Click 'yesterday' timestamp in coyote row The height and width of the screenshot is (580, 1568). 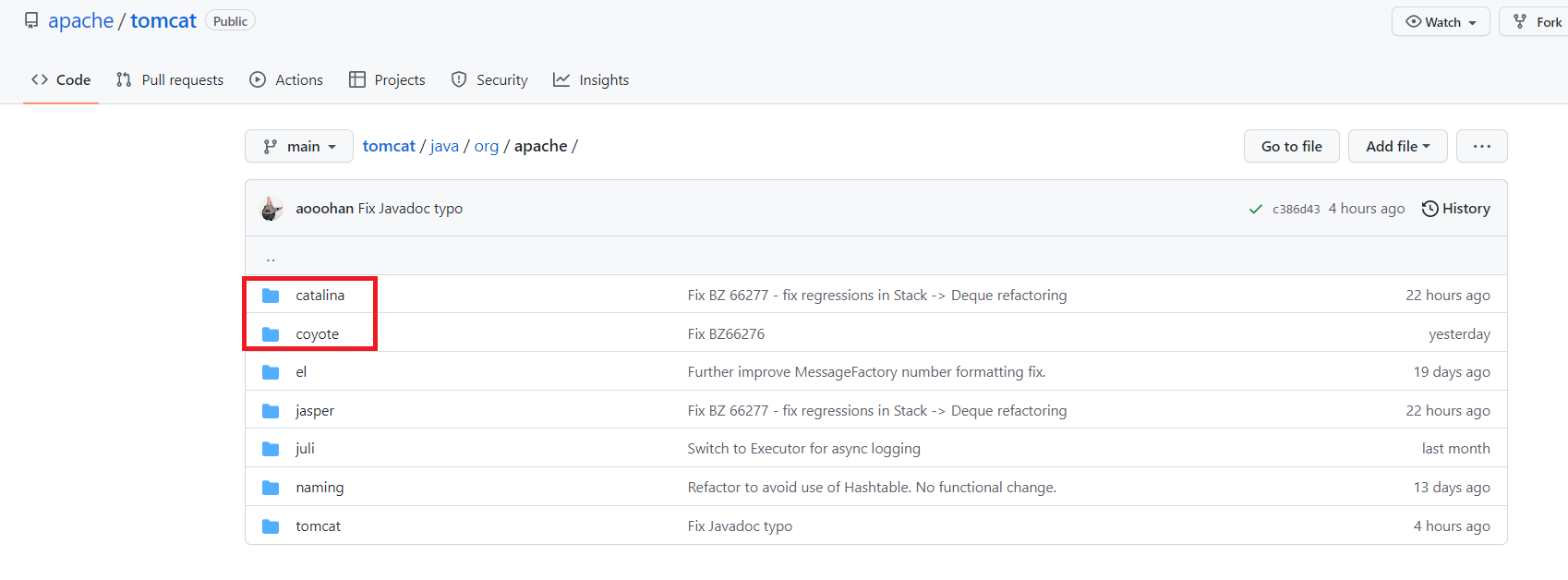[1459, 334]
